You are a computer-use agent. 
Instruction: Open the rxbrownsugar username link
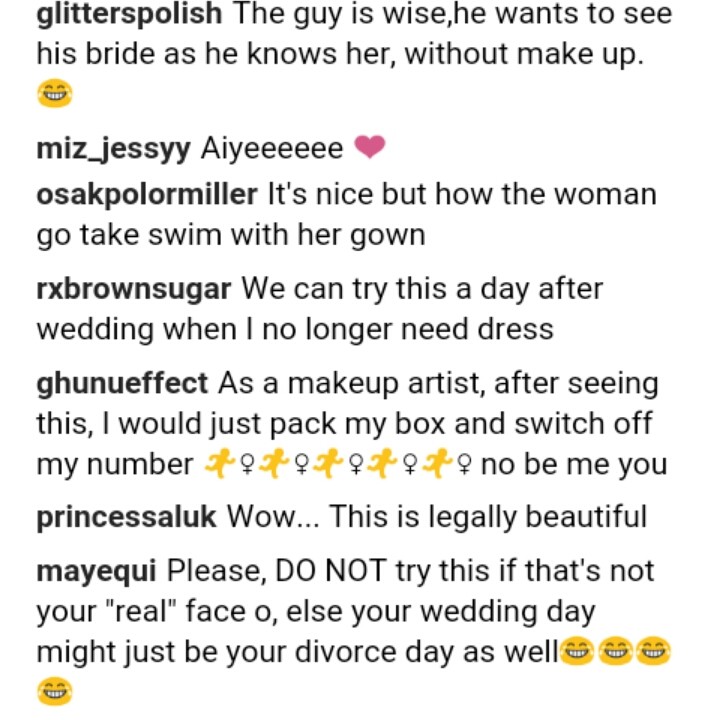tap(133, 289)
